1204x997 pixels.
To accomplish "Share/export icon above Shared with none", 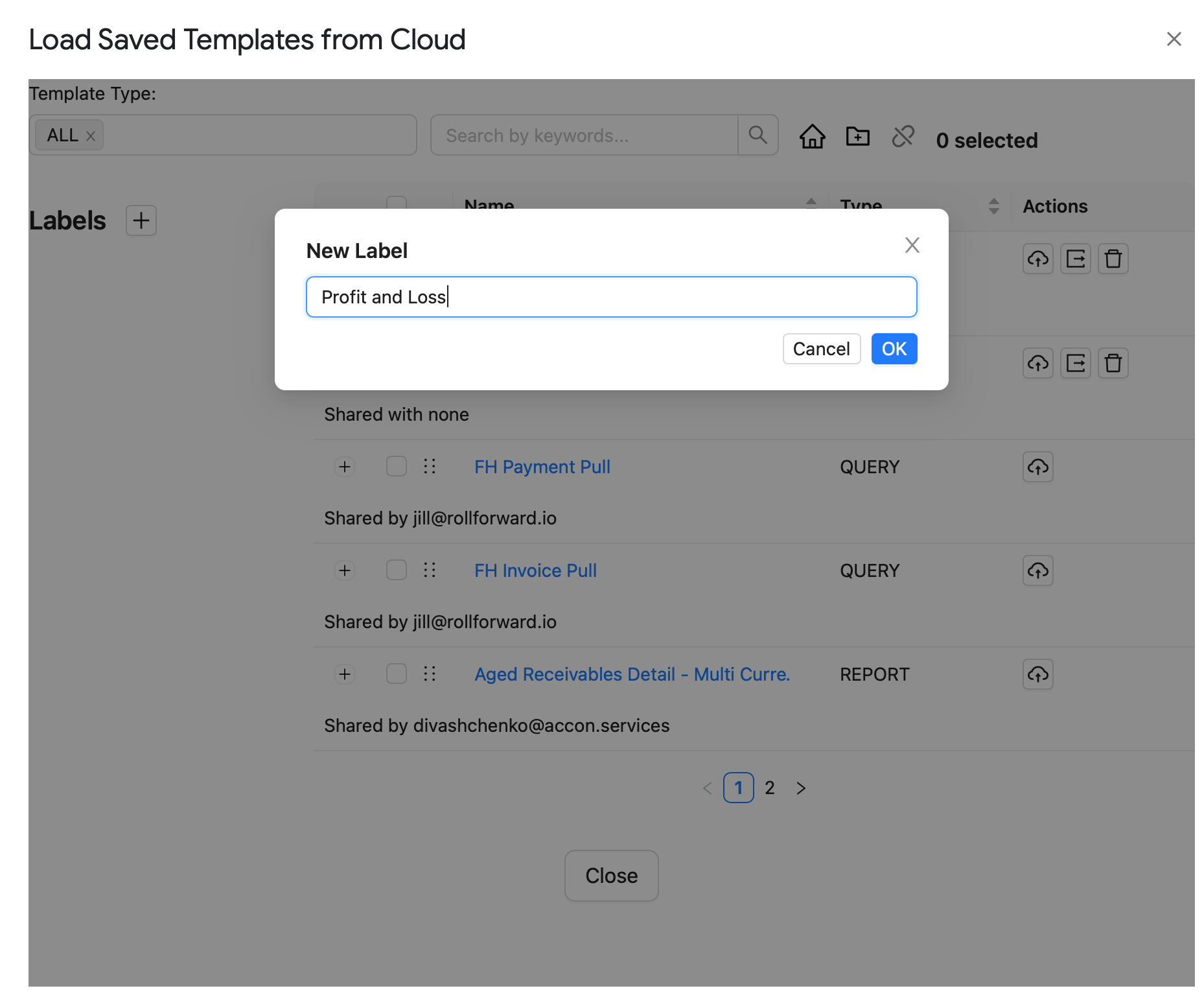I will click(1076, 363).
